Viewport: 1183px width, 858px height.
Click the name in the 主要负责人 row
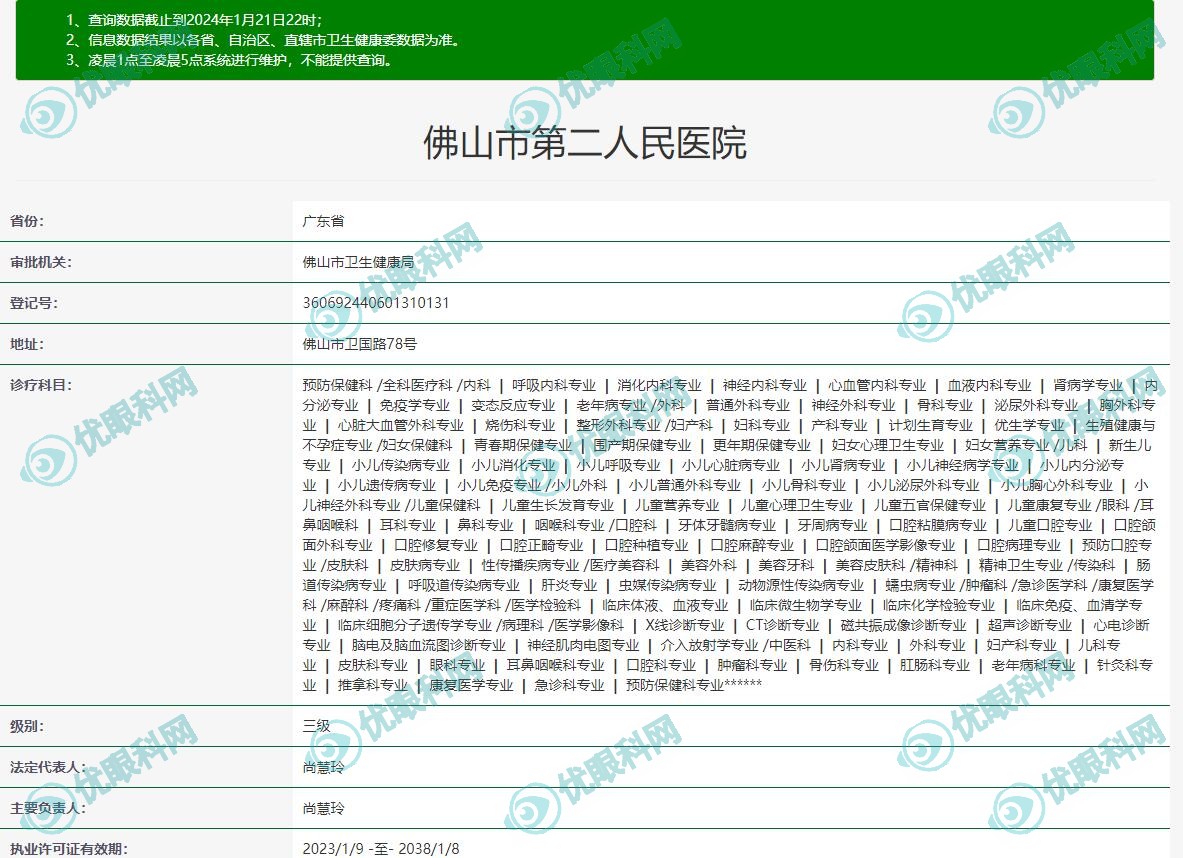tap(323, 808)
